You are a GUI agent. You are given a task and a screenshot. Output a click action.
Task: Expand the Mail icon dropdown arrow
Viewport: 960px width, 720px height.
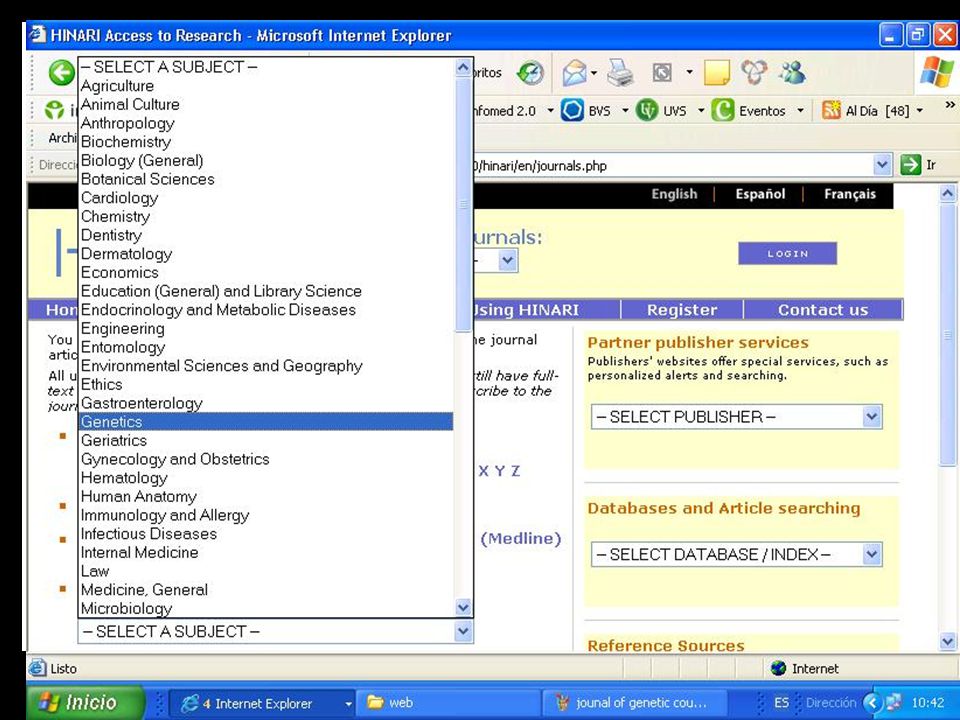(x=594, y=73)
